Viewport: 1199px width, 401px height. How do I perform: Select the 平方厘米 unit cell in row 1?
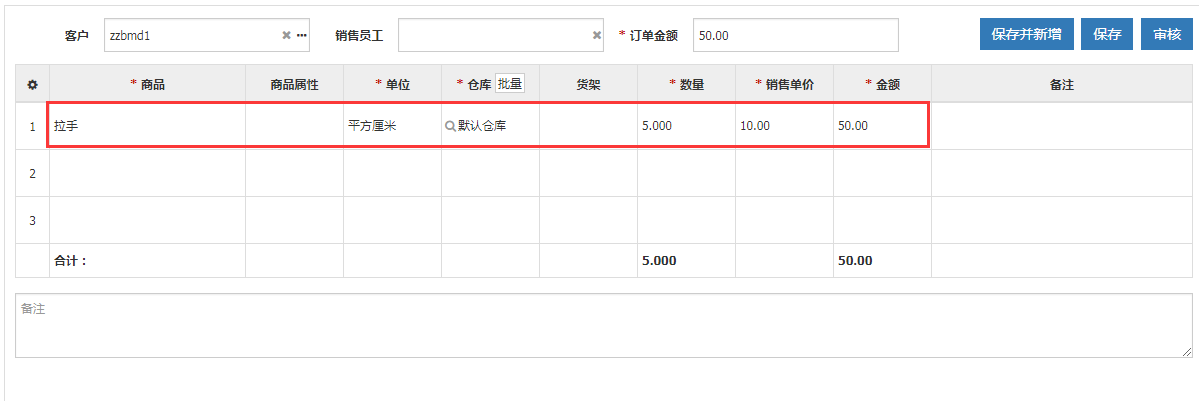tap(392, 126)
